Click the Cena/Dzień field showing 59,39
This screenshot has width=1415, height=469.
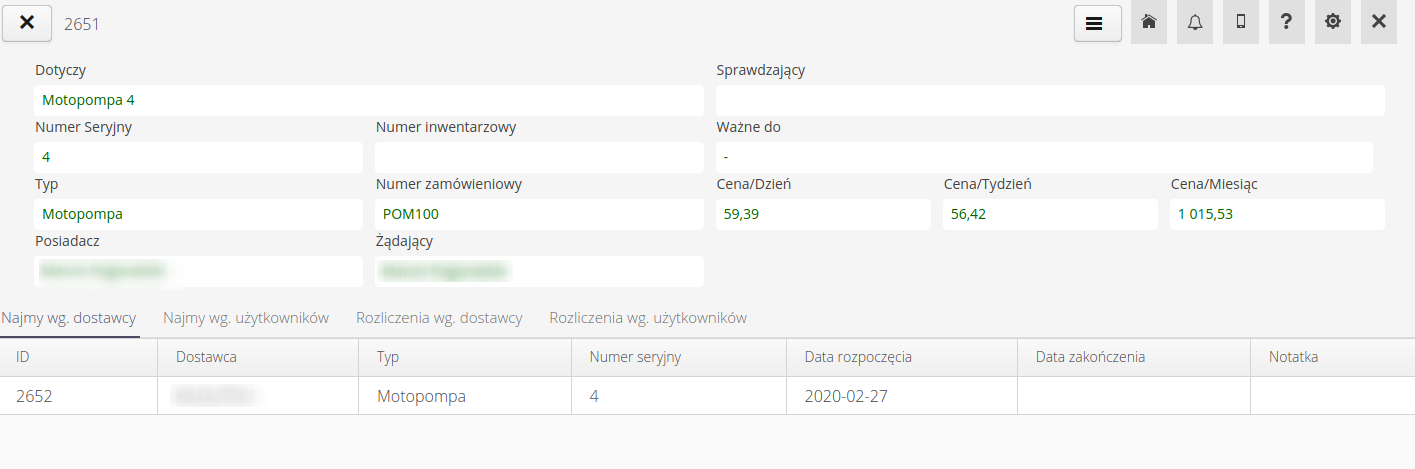click(823, 214)
